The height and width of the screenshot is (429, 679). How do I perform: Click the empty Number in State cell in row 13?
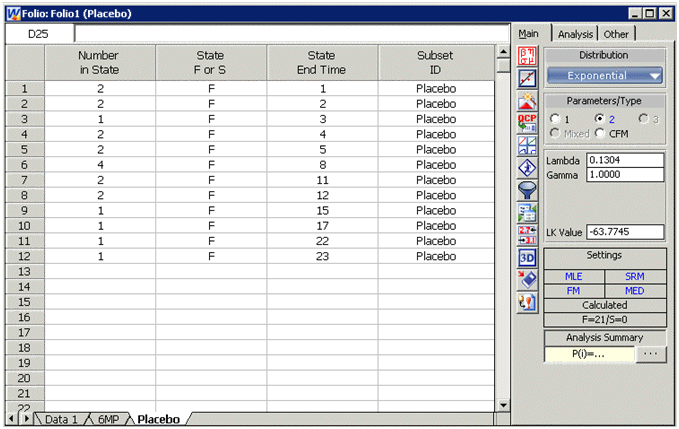tap(100, 271)
